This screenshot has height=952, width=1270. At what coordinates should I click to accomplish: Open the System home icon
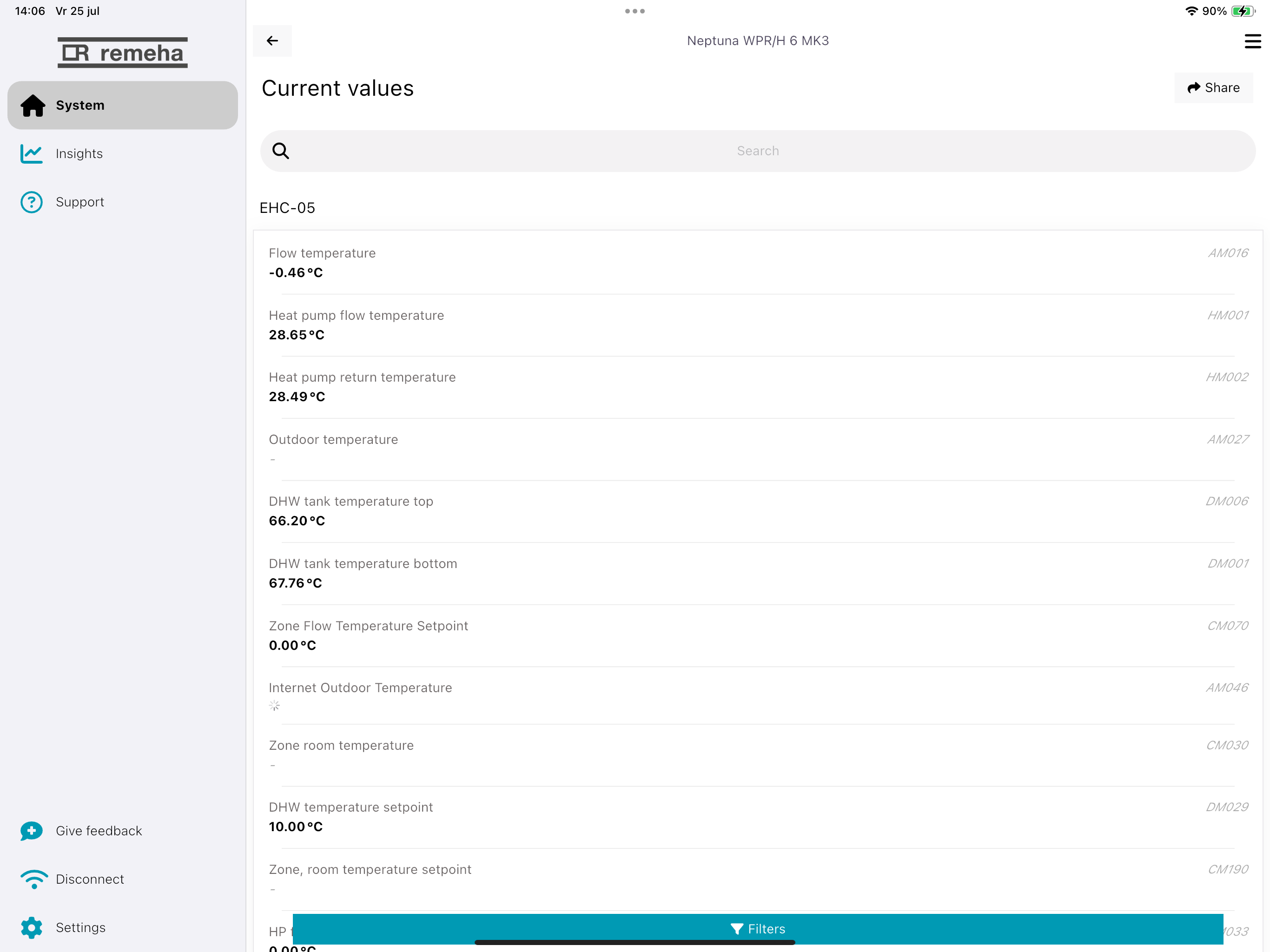pyautogui.click(x=33, y=105)
